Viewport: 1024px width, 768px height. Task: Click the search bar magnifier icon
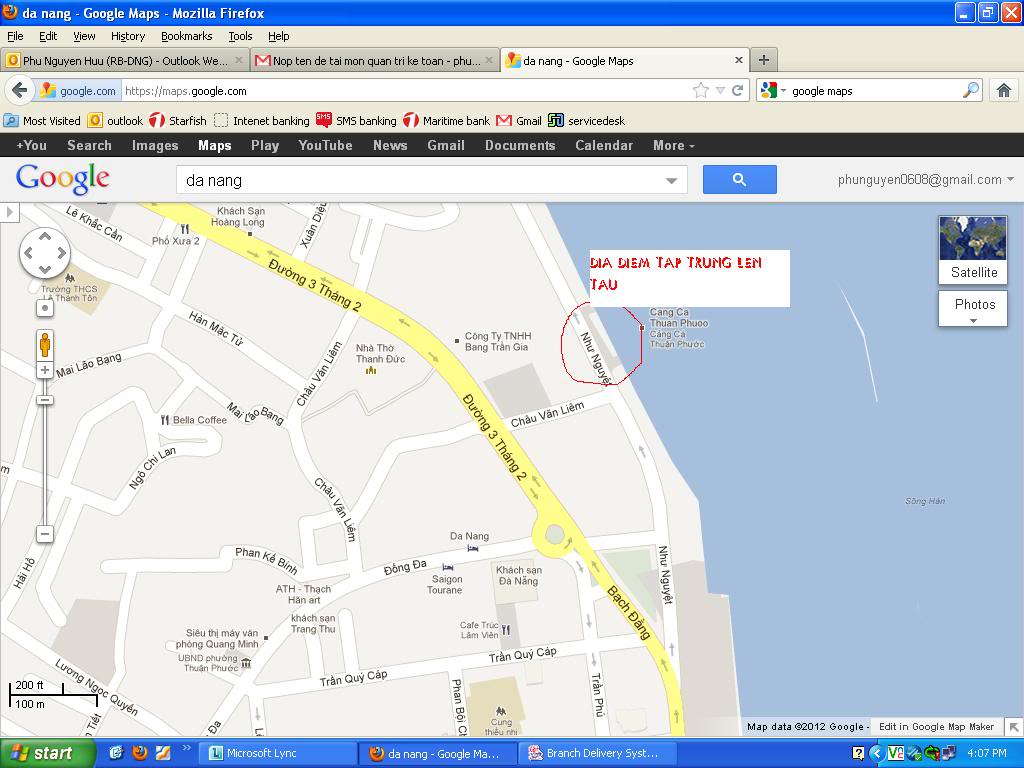pyautogui.click(x=971, y=90)
